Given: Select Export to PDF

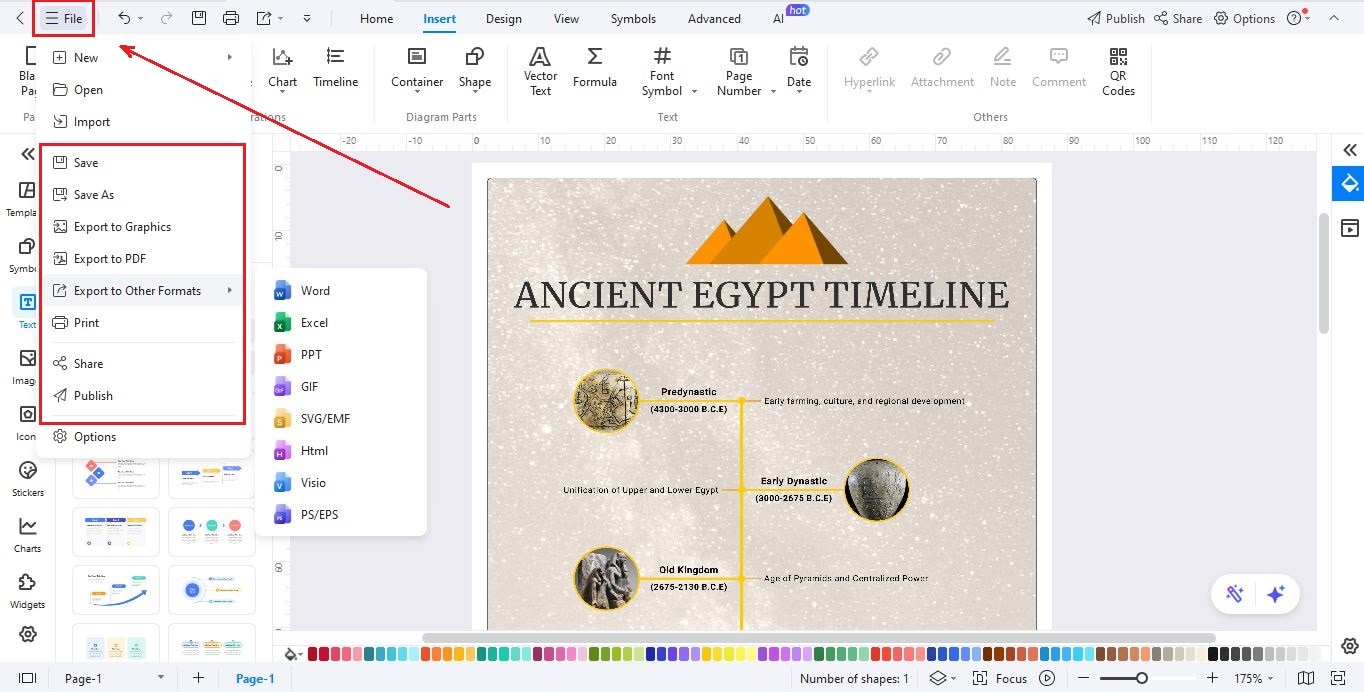Looking at the screenshot, I should [142, 258].
